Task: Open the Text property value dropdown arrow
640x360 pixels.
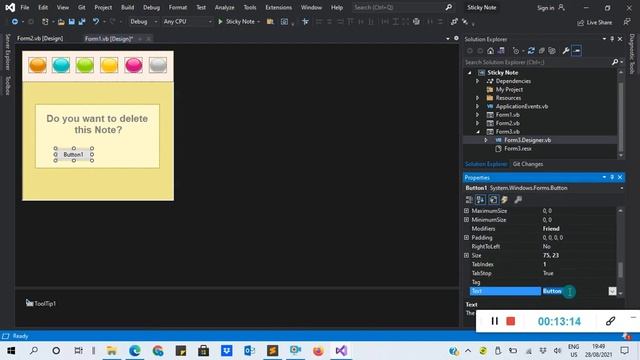Action: 612,291
